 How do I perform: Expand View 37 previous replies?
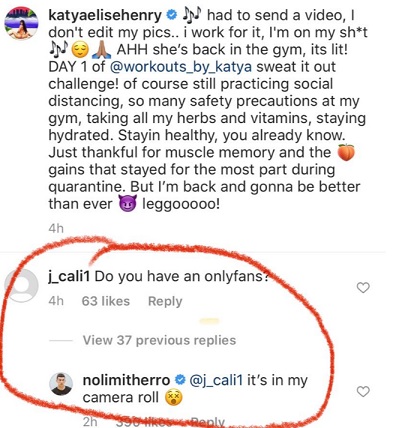pos(159,340)
